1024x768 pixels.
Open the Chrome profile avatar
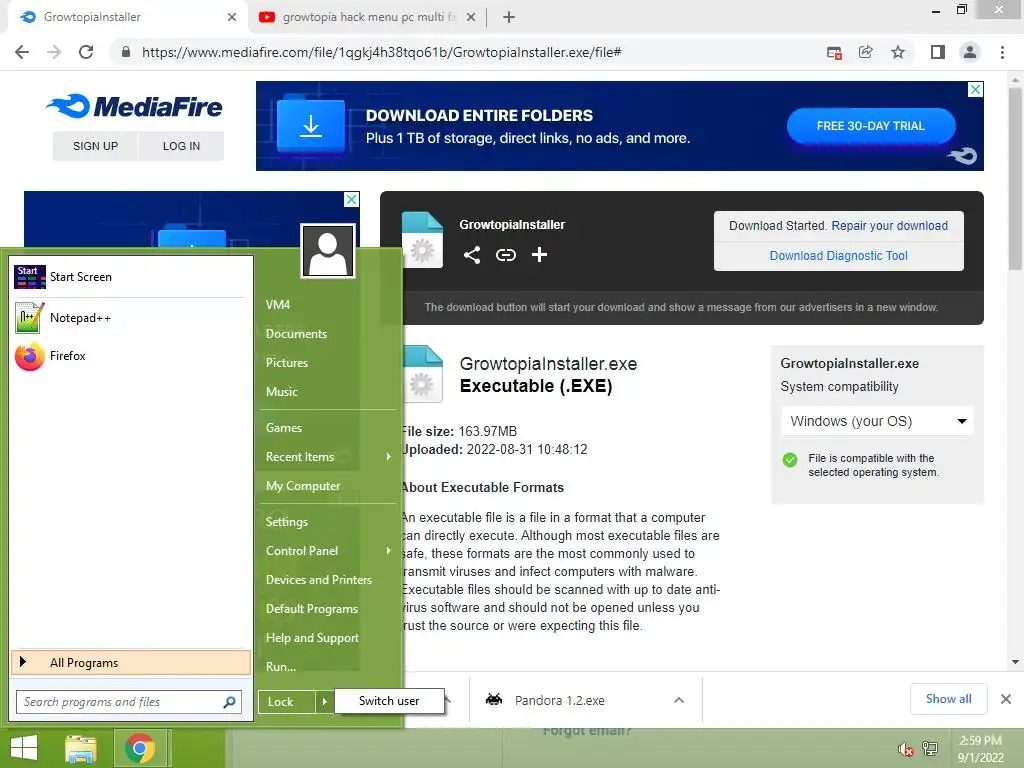[x=970, y=52]
